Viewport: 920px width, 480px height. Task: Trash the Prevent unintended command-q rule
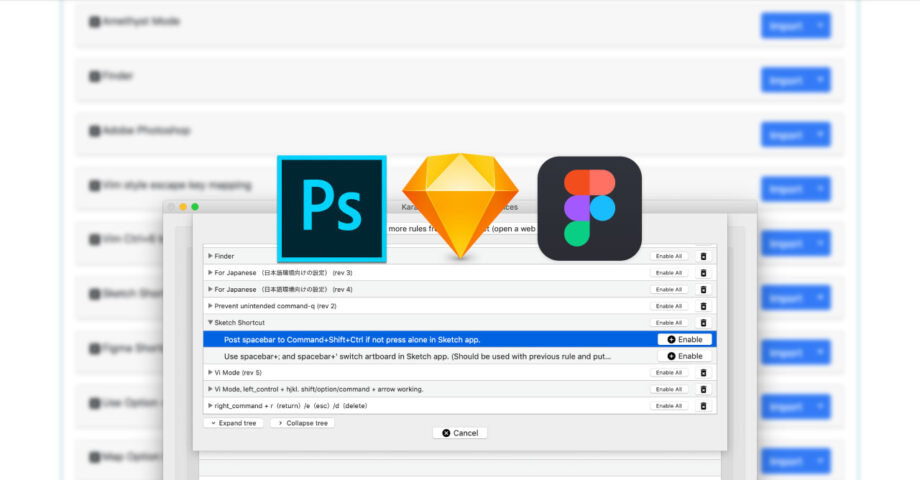[702, 306]
